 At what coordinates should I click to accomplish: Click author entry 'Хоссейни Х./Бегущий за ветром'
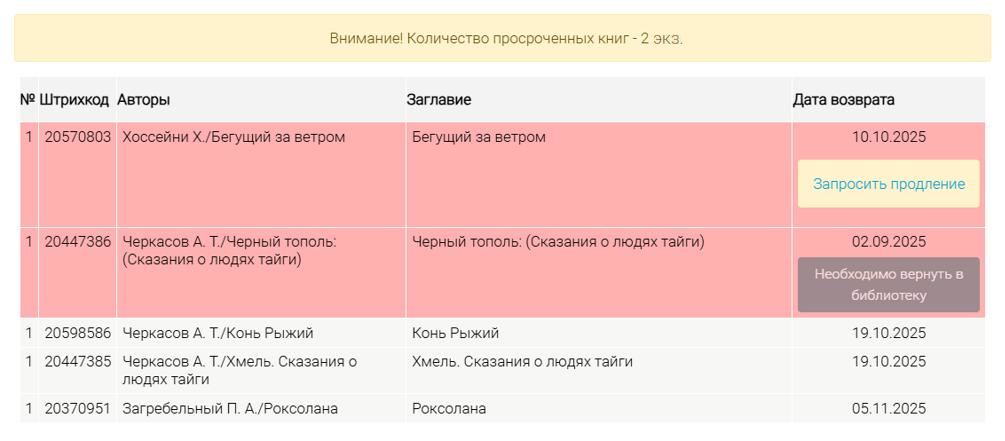coord(233,137)
